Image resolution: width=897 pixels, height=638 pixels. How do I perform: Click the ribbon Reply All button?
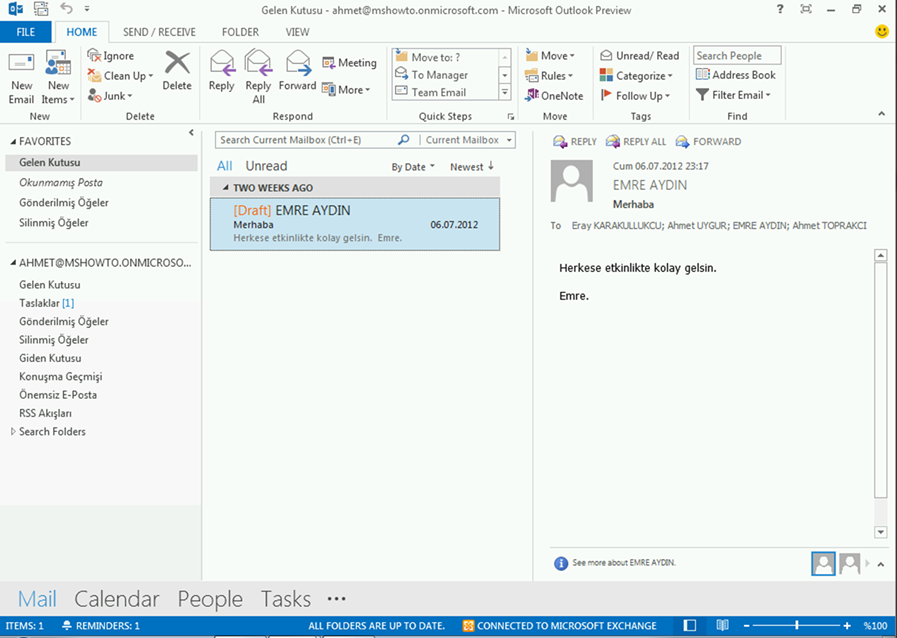click(x=258, y=77)
